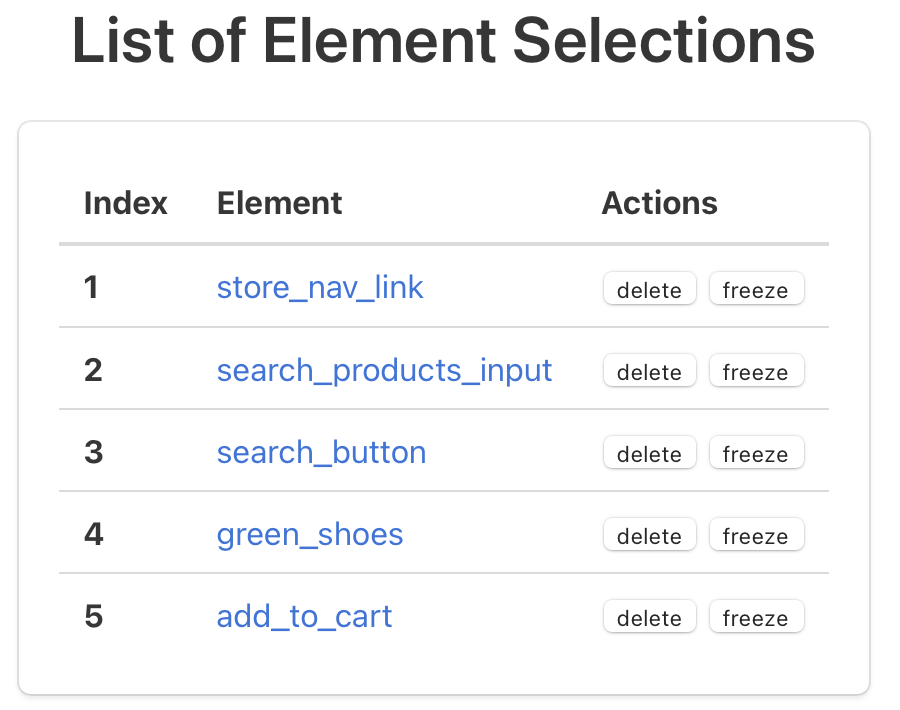Click the List of Element Selections title
Viewport: 900px width, 710px height.
tap(444, 41)
